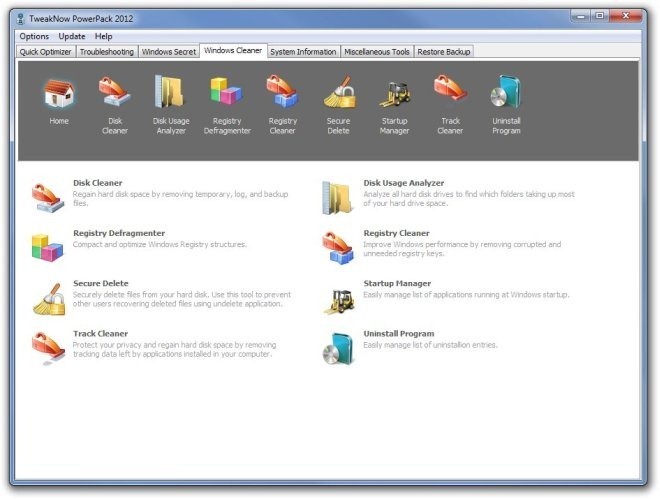Open the Disk Usage Analyzer heading link

[404, 183]
